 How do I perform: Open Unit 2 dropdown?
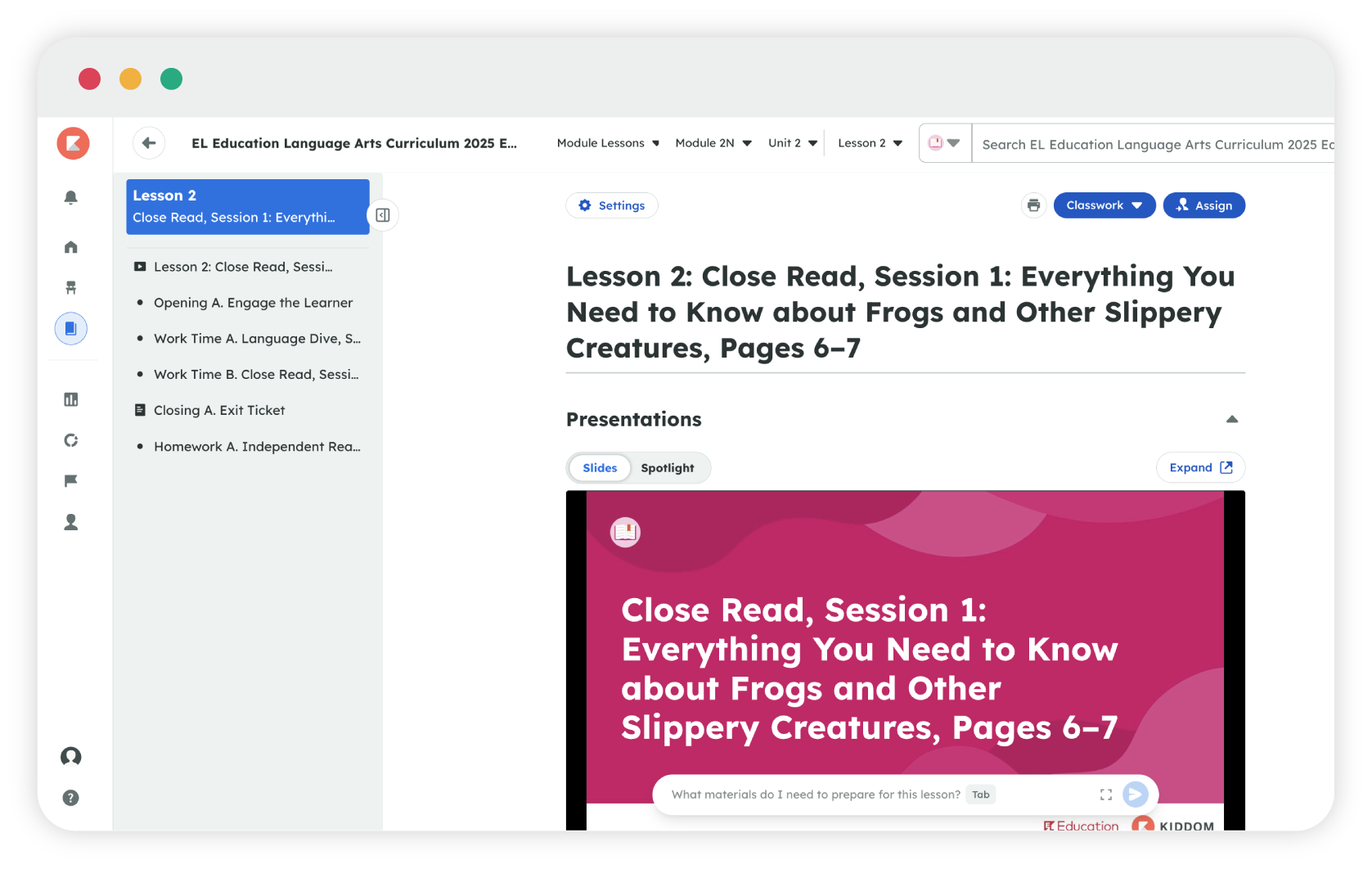[793, 143]
